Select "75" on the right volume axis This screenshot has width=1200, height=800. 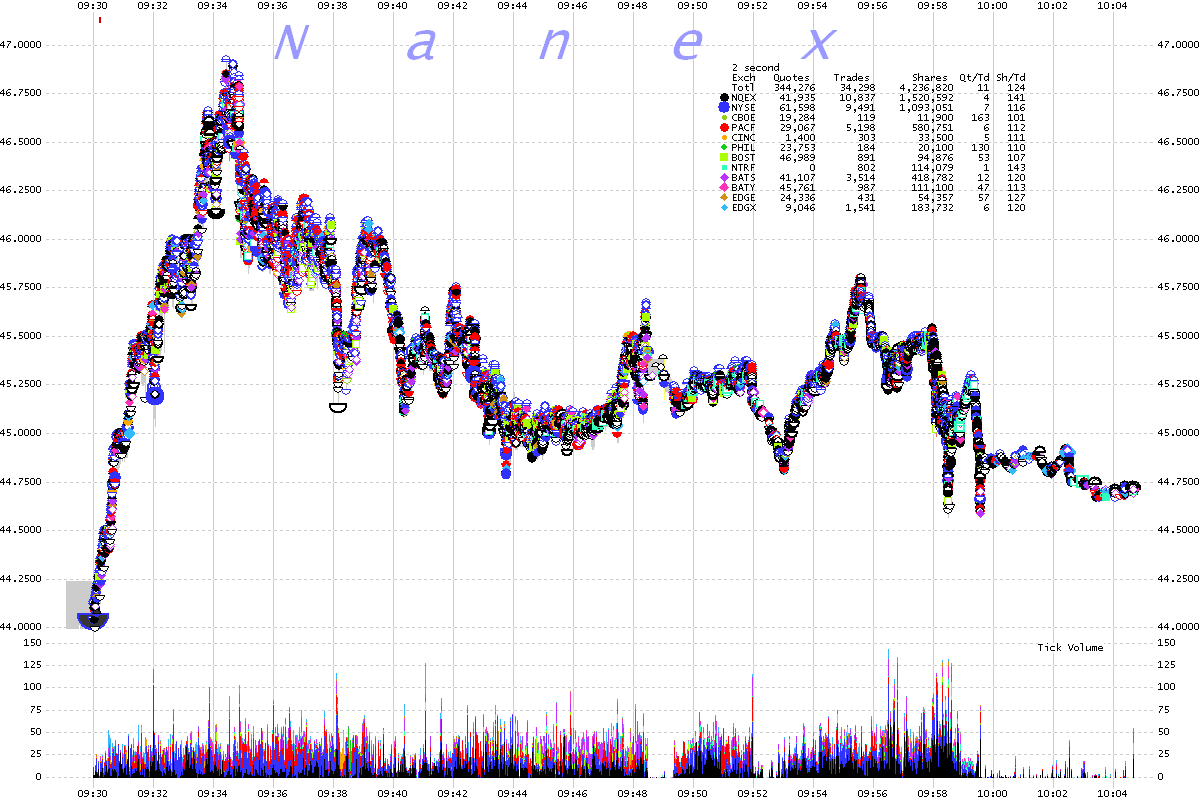pyautogui.click(x=1164, y=710)
